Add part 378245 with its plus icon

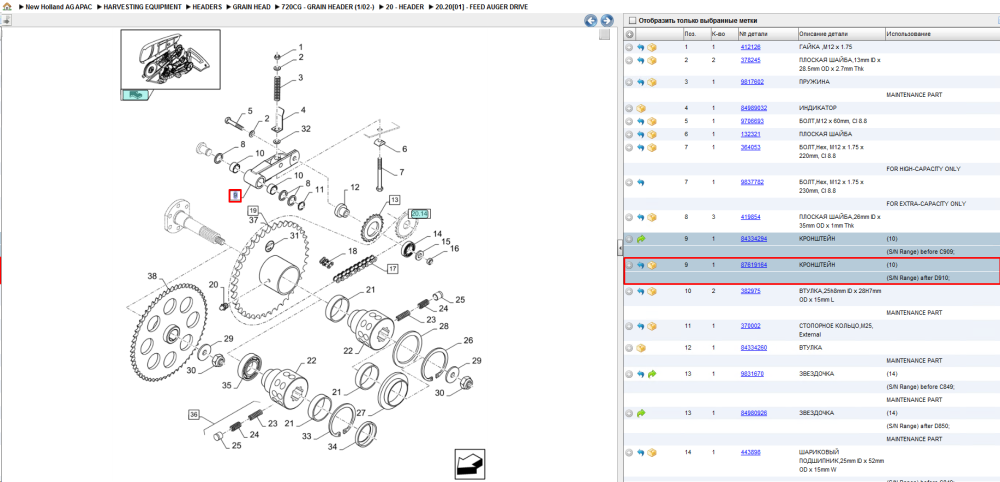tap(629, 61)
